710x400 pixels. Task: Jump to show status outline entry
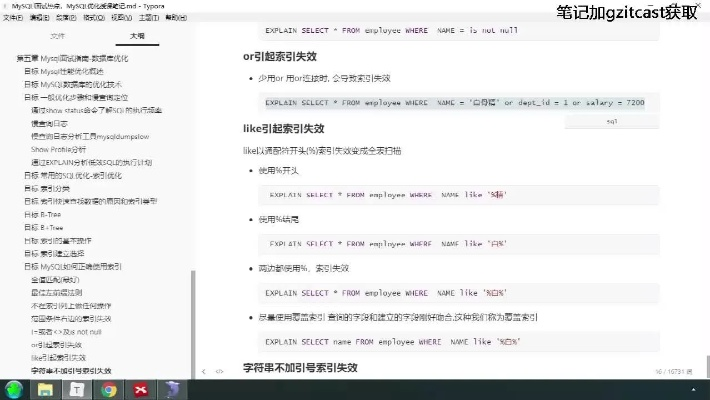tap(96, 111)
